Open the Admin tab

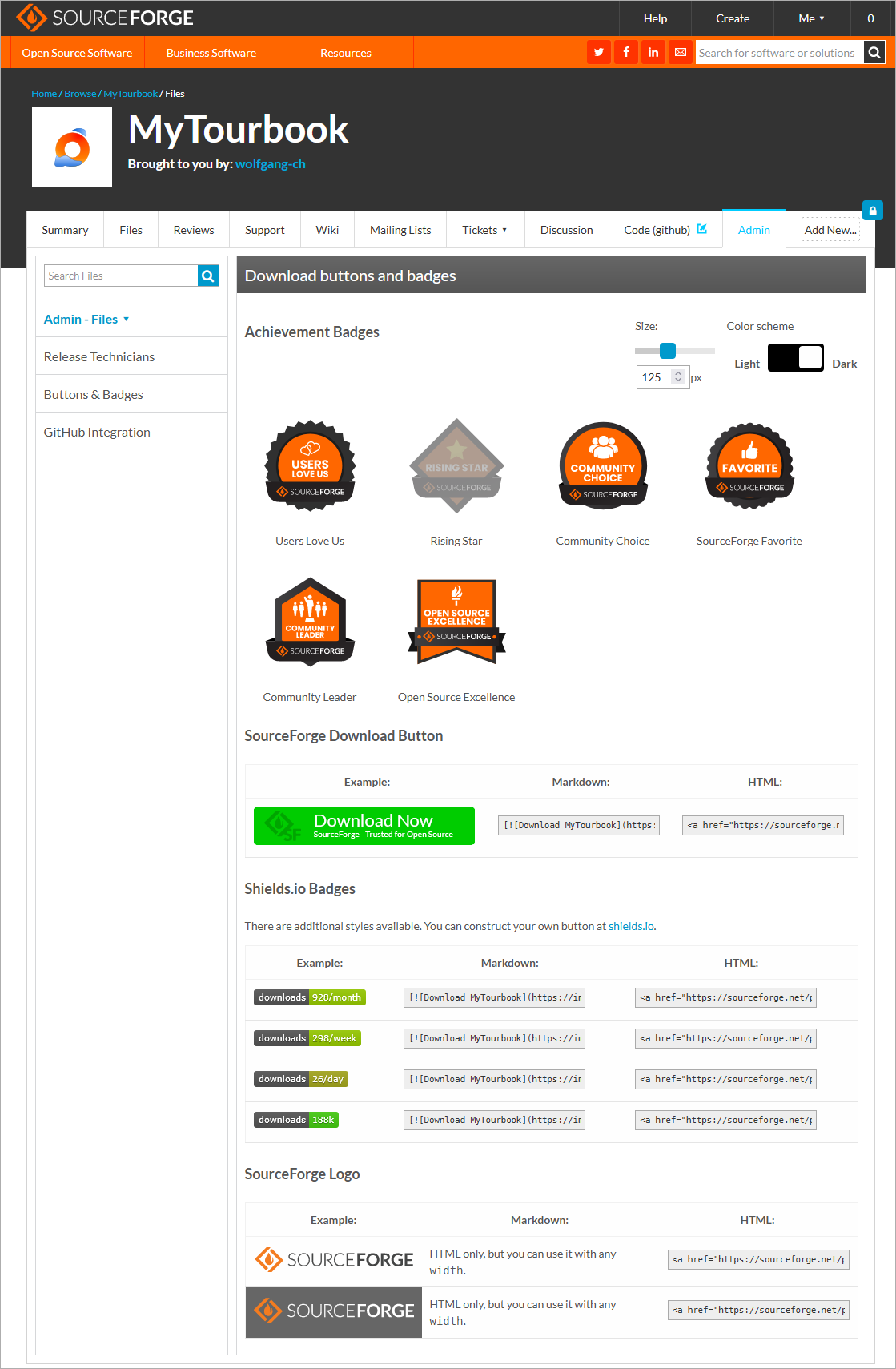pos(754,230)
